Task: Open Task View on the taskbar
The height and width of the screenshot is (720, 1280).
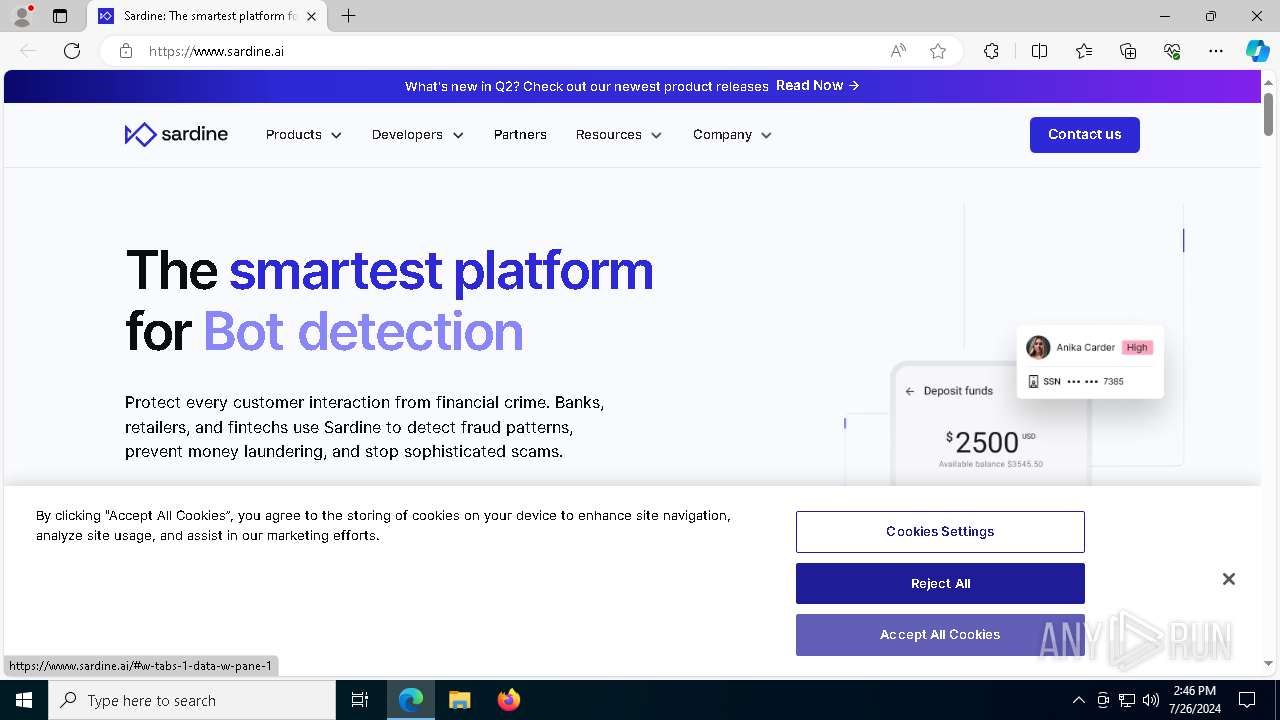Action: click(x=360, y=700)
